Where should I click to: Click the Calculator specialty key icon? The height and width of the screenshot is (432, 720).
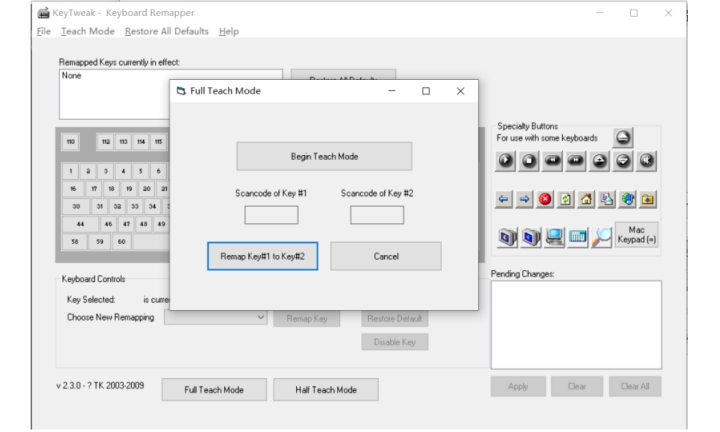pos(577,239)
